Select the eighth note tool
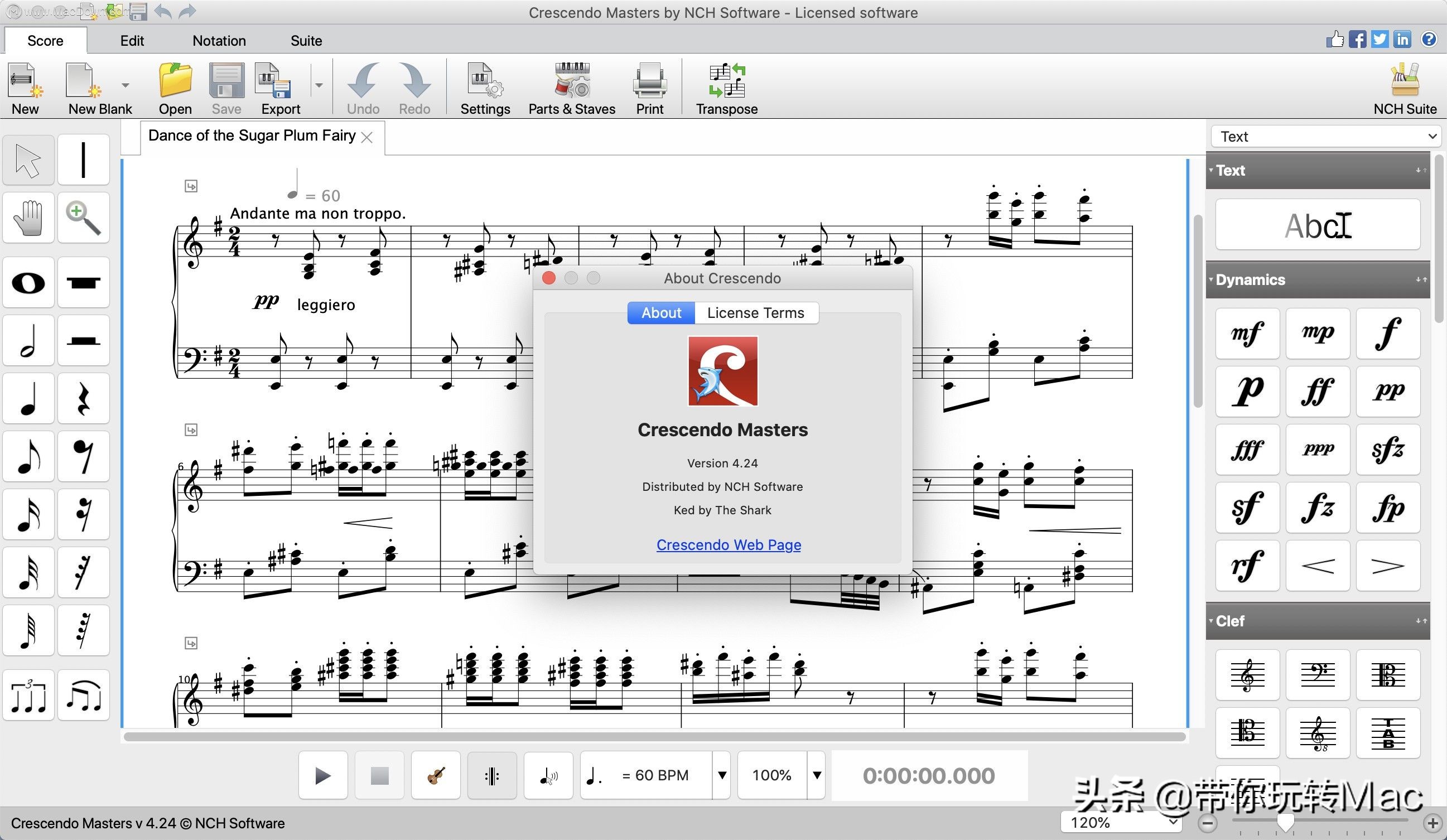Image resolution: width=1447 pixels, height=840 pixels. click(x=28, y=456)
